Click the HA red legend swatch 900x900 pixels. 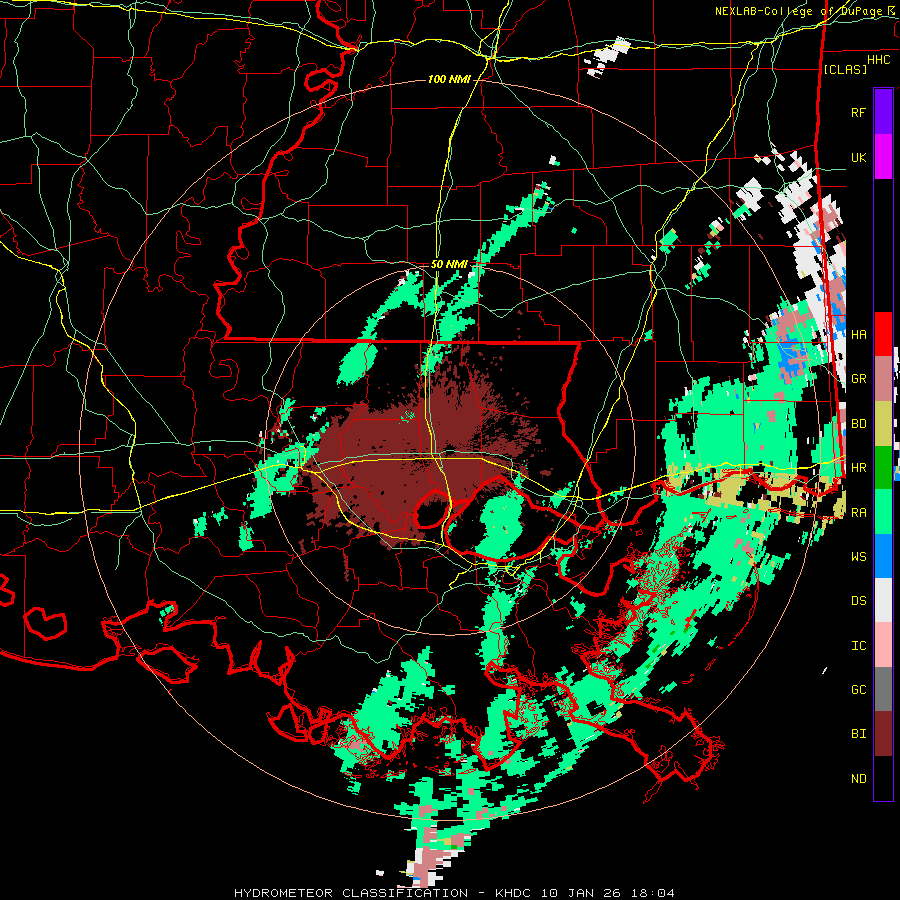pos(883,334)
